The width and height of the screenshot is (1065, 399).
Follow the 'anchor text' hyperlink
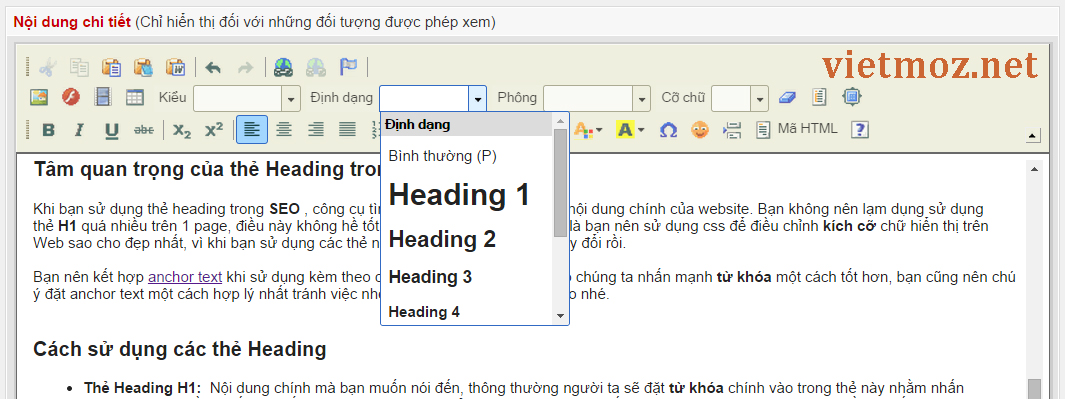(x=185, y=277)
